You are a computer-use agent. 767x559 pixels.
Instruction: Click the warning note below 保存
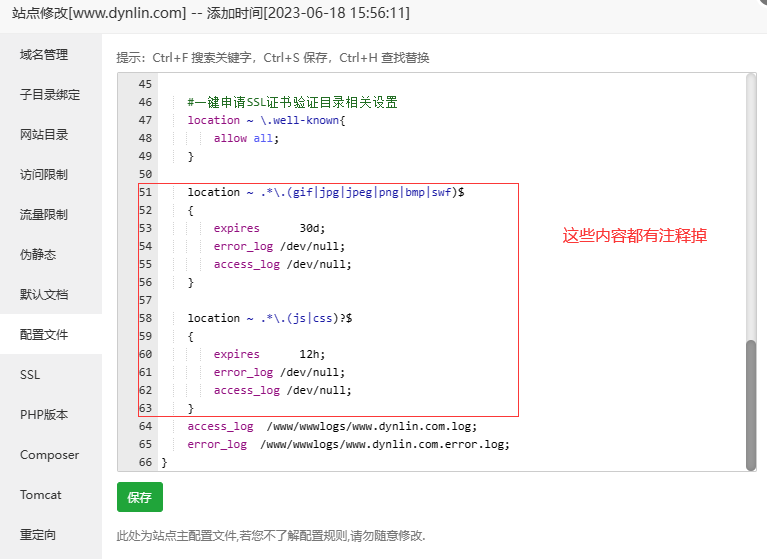coord(271,536)
